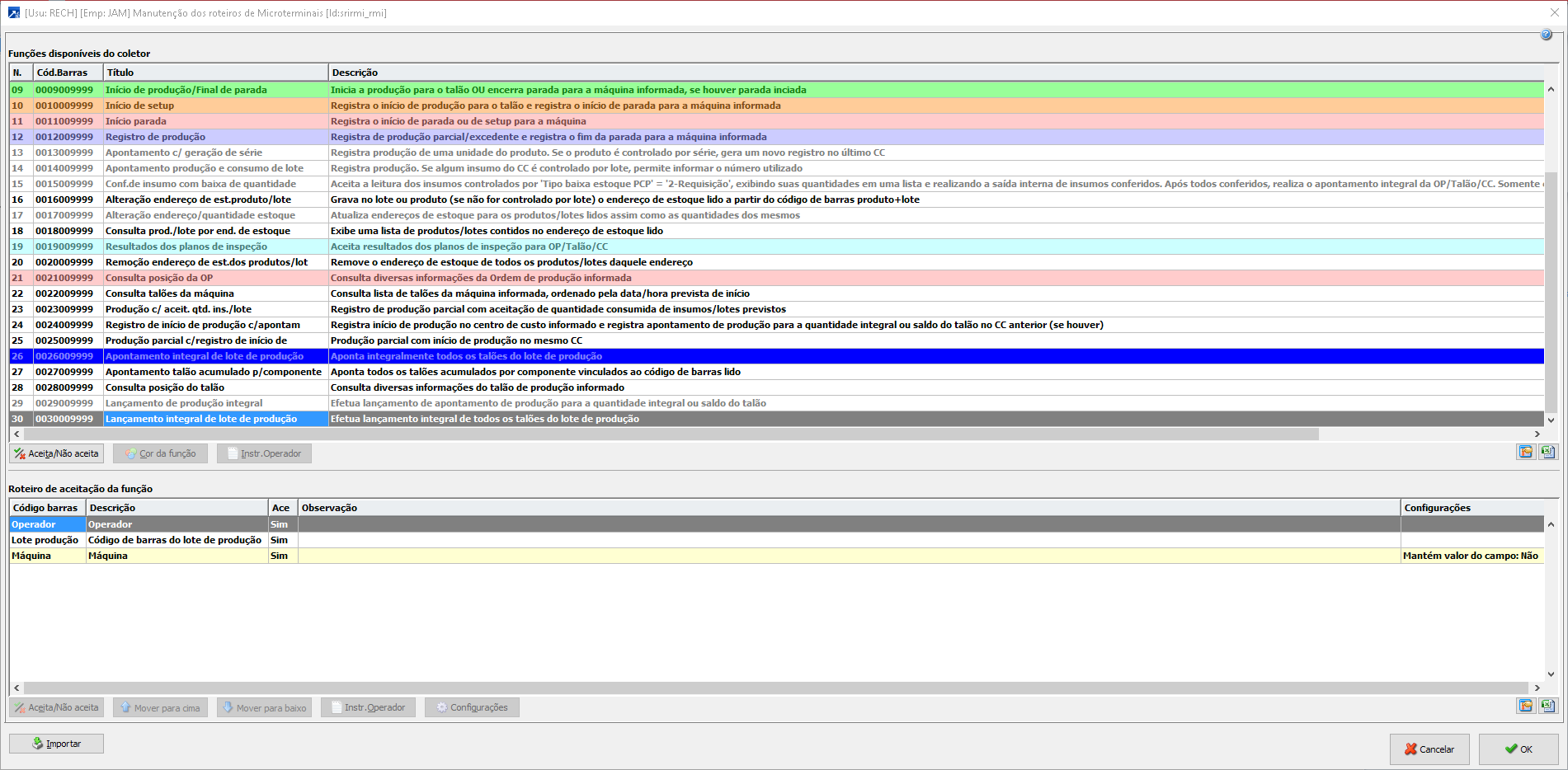Click the Cor da função button
Screen dimensions: 1568x770
pos(160,453)
